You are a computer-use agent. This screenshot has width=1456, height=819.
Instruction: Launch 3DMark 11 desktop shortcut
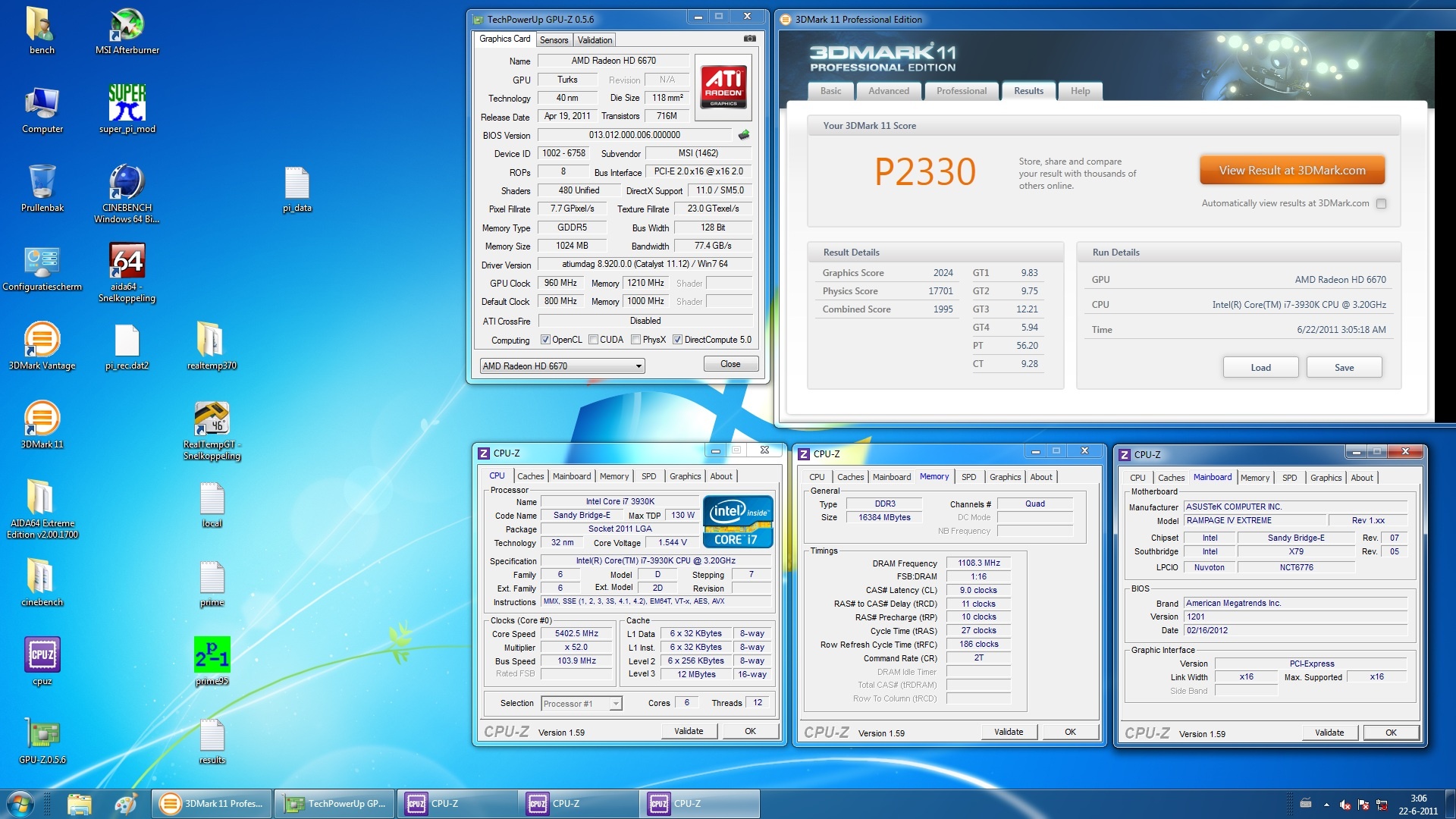[x=42, y=425]
